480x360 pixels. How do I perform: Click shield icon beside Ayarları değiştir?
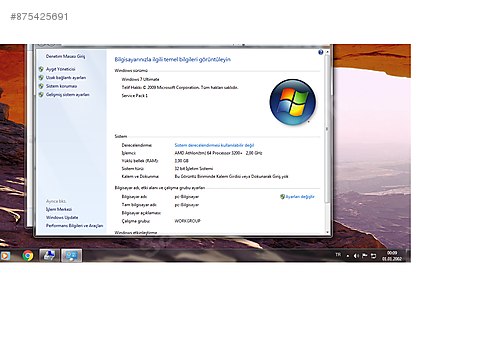282,197
